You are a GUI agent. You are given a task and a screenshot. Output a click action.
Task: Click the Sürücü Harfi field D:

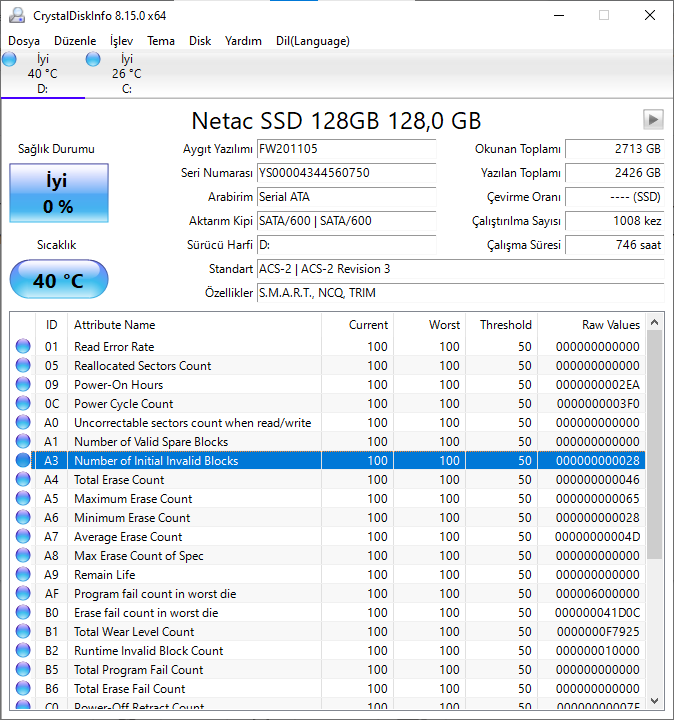(x=347, y=245)
